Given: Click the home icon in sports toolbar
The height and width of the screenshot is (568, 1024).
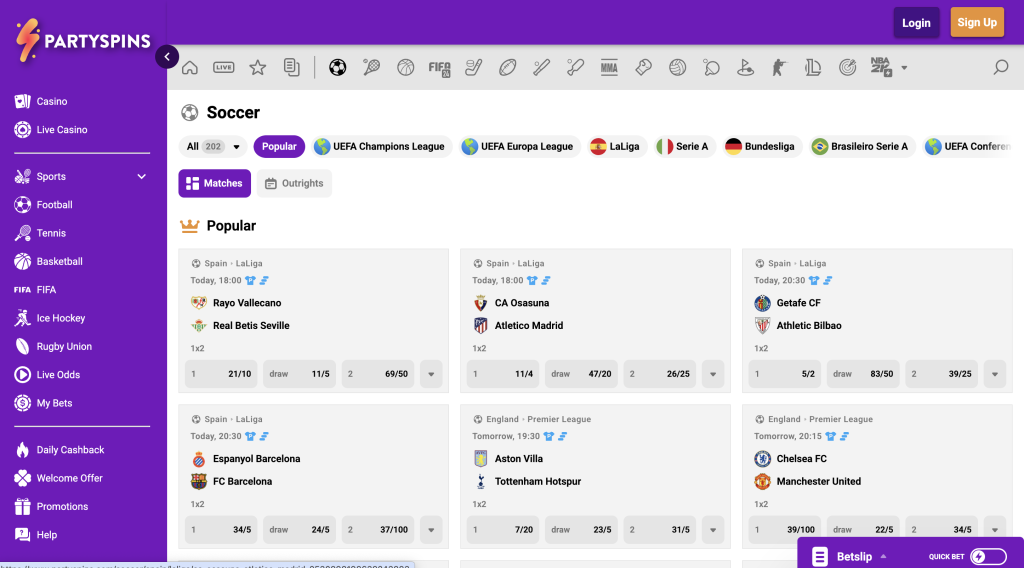Looking at the screenshot, I should [190, 68].
